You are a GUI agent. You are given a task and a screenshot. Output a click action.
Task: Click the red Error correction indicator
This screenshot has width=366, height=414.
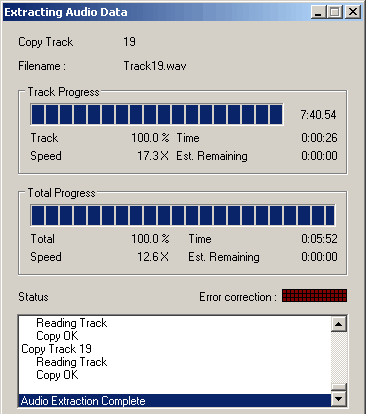[x=314, y=296]
